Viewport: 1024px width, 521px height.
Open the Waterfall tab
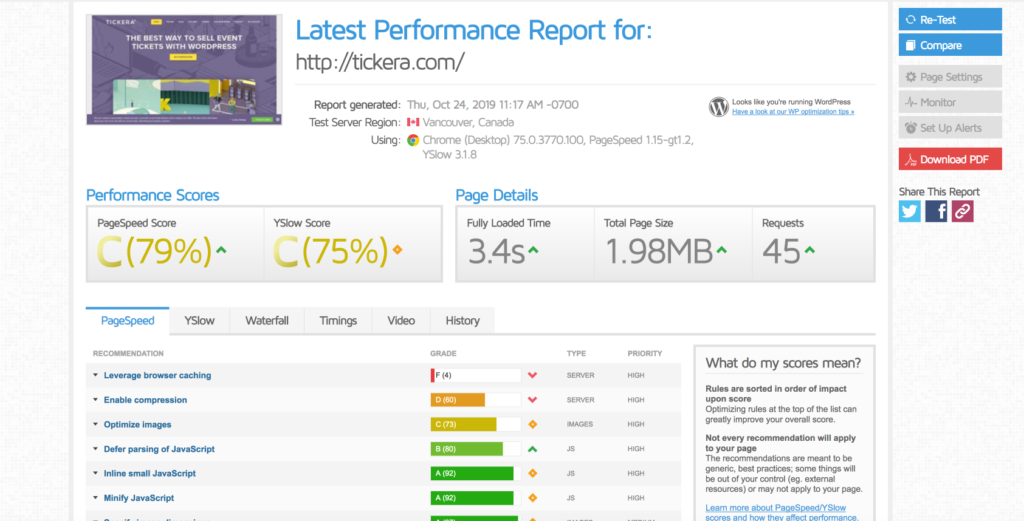(x=266, y=321)
